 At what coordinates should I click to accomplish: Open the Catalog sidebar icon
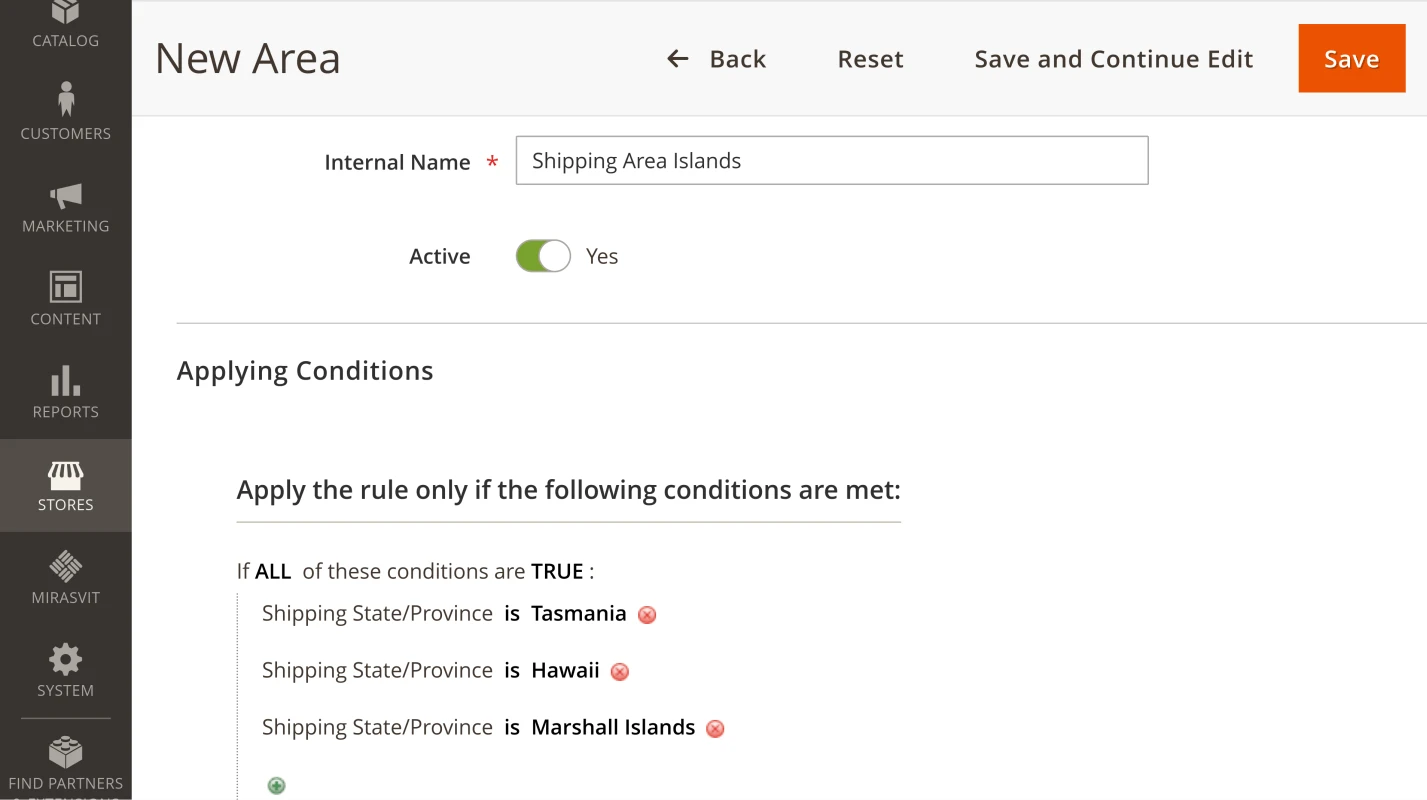65,14
